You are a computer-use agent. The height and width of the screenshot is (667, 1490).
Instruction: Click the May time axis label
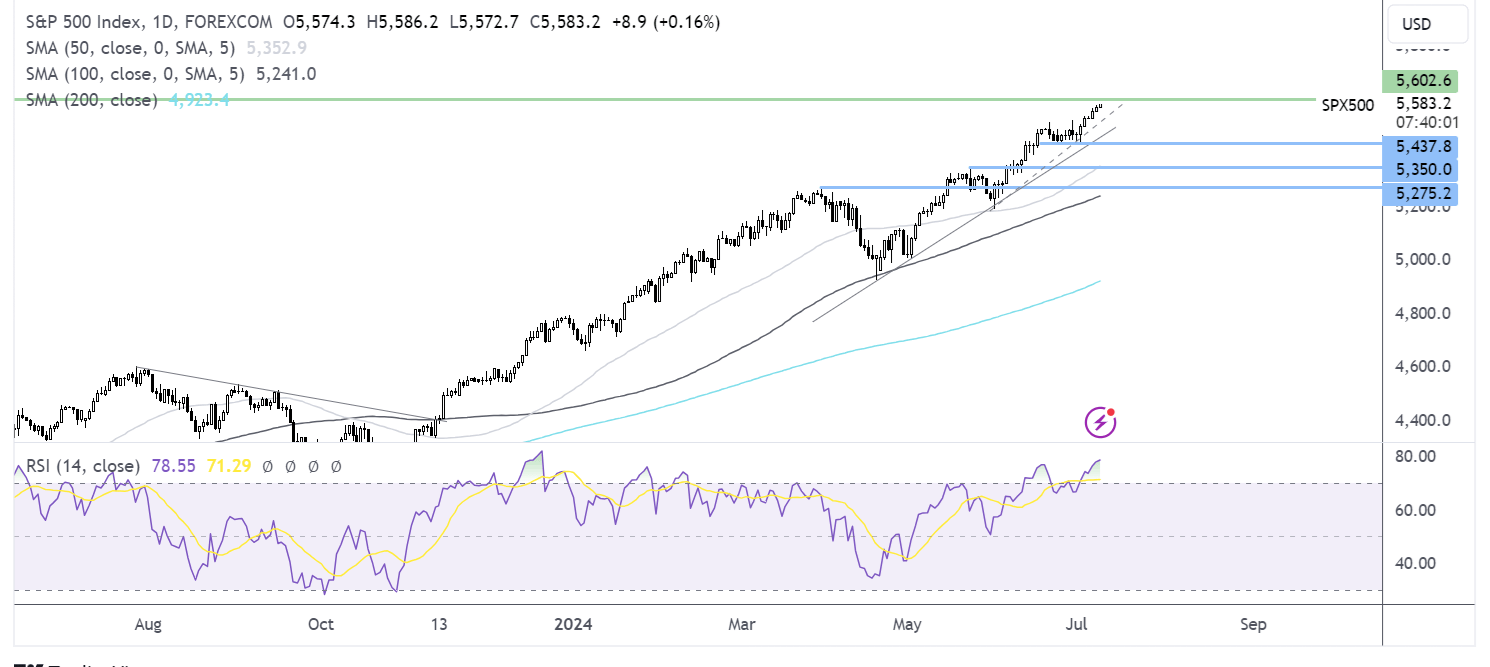click(x=907, y=624)
